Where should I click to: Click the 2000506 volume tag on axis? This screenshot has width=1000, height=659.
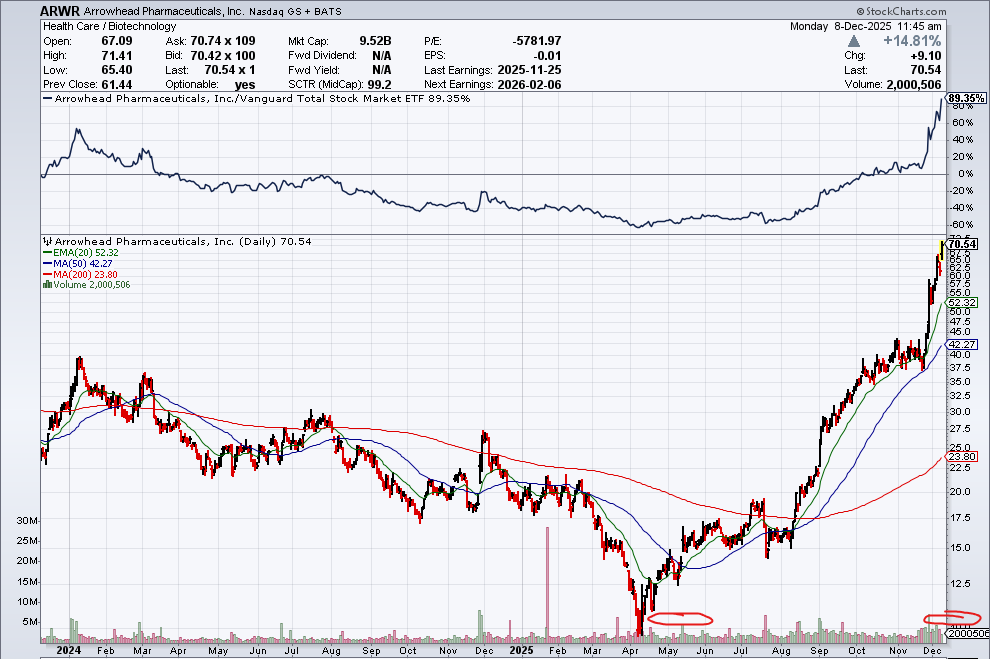click(968, 633)
